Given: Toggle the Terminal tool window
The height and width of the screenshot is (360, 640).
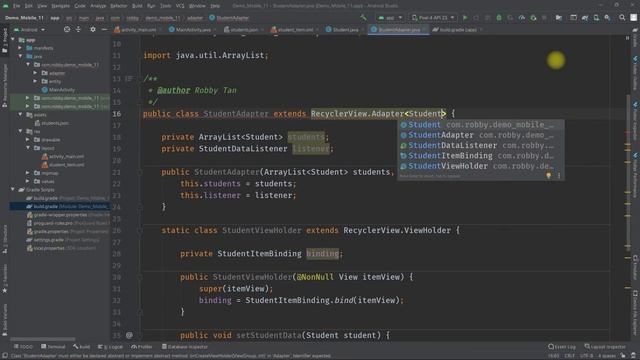Looking at the screenshot, I should click(x=53, y=347).
